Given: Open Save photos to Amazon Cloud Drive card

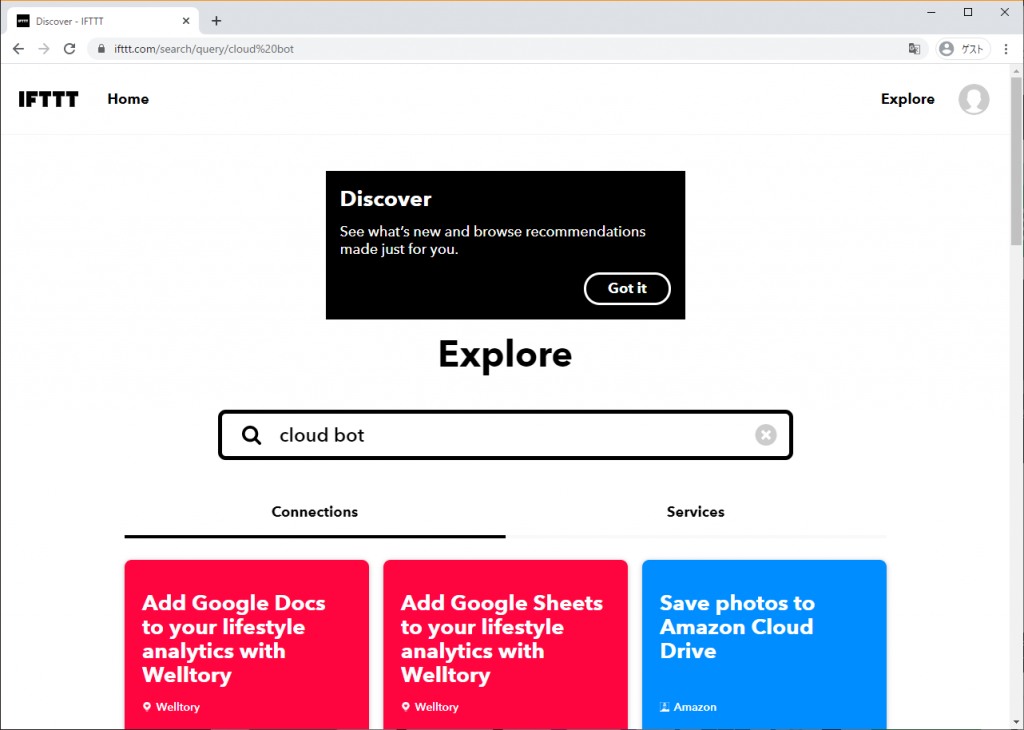Looking at the screenshot, I should tap(764, 644).
